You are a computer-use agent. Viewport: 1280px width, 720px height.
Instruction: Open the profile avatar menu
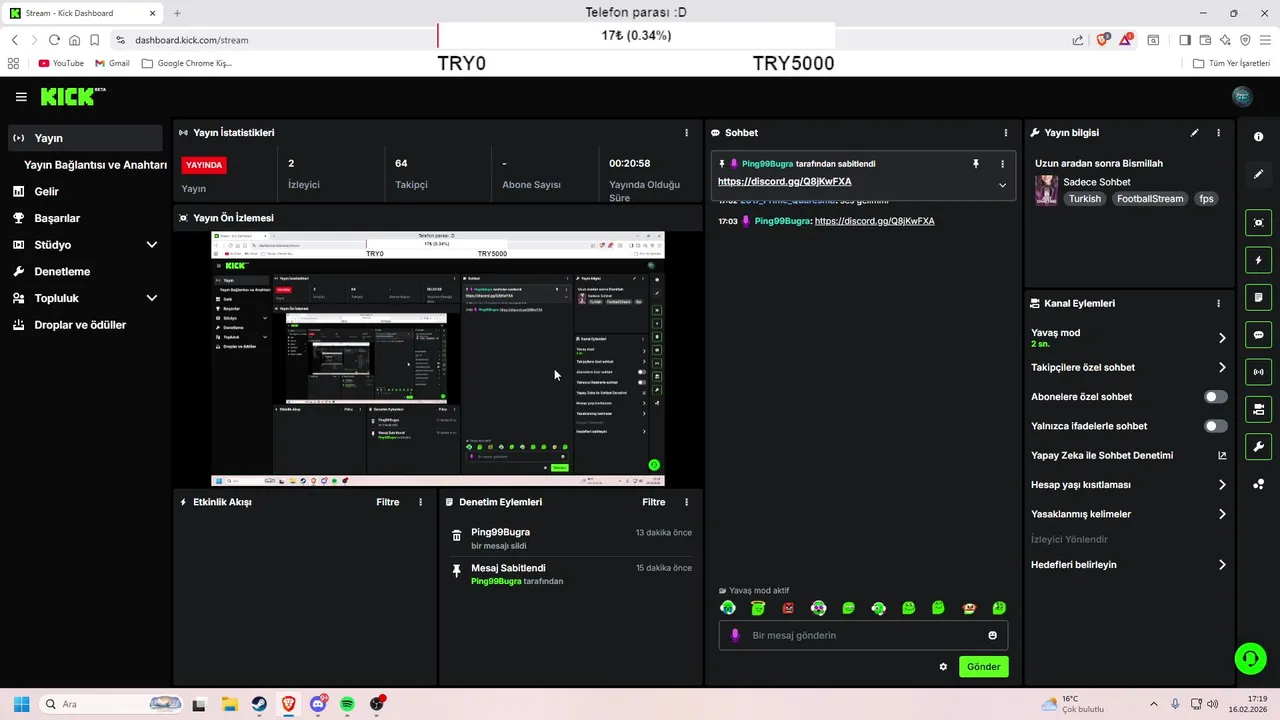coord(1242,96)
